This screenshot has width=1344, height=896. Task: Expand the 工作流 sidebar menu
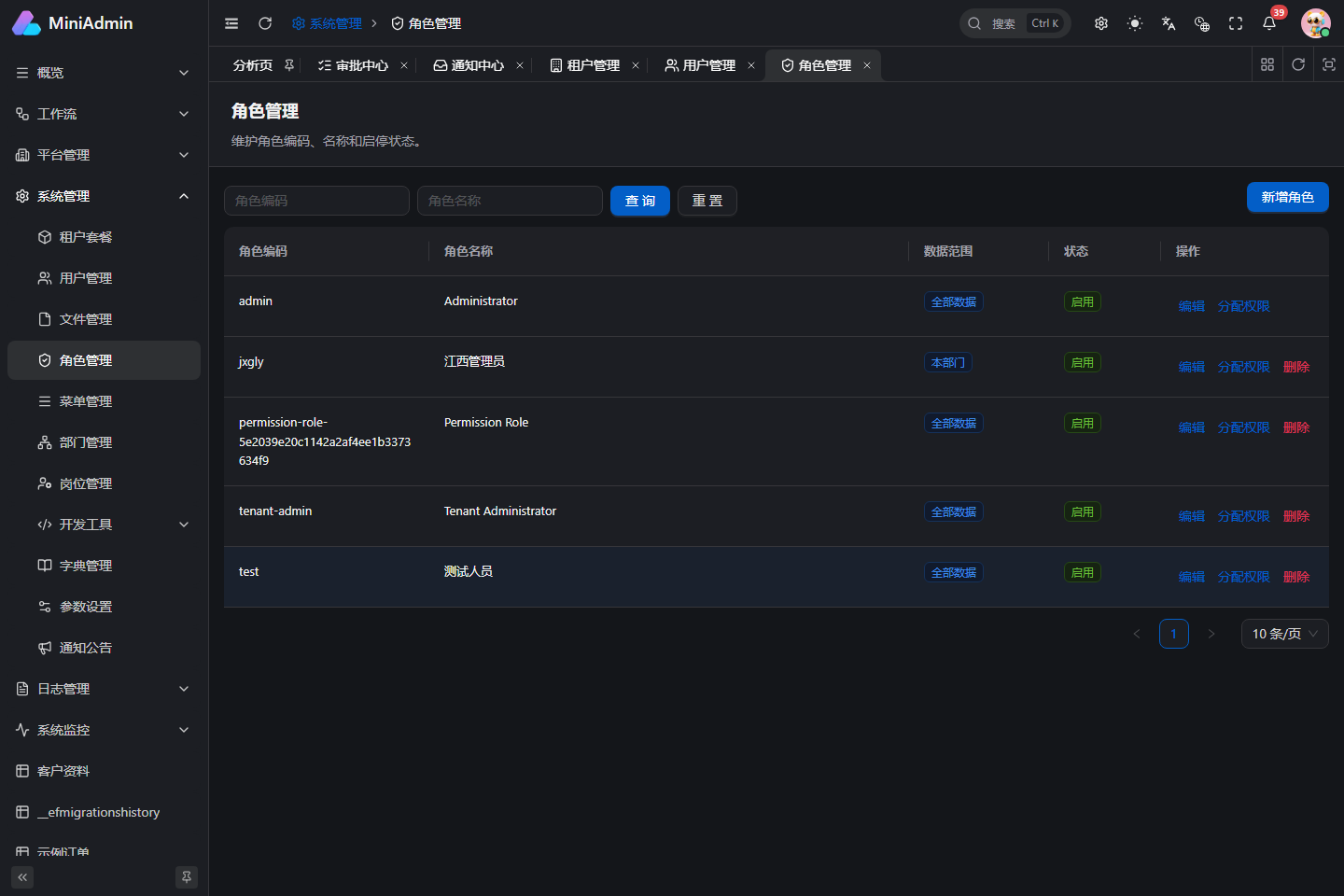pyautogui.click(x=104, y=114)
